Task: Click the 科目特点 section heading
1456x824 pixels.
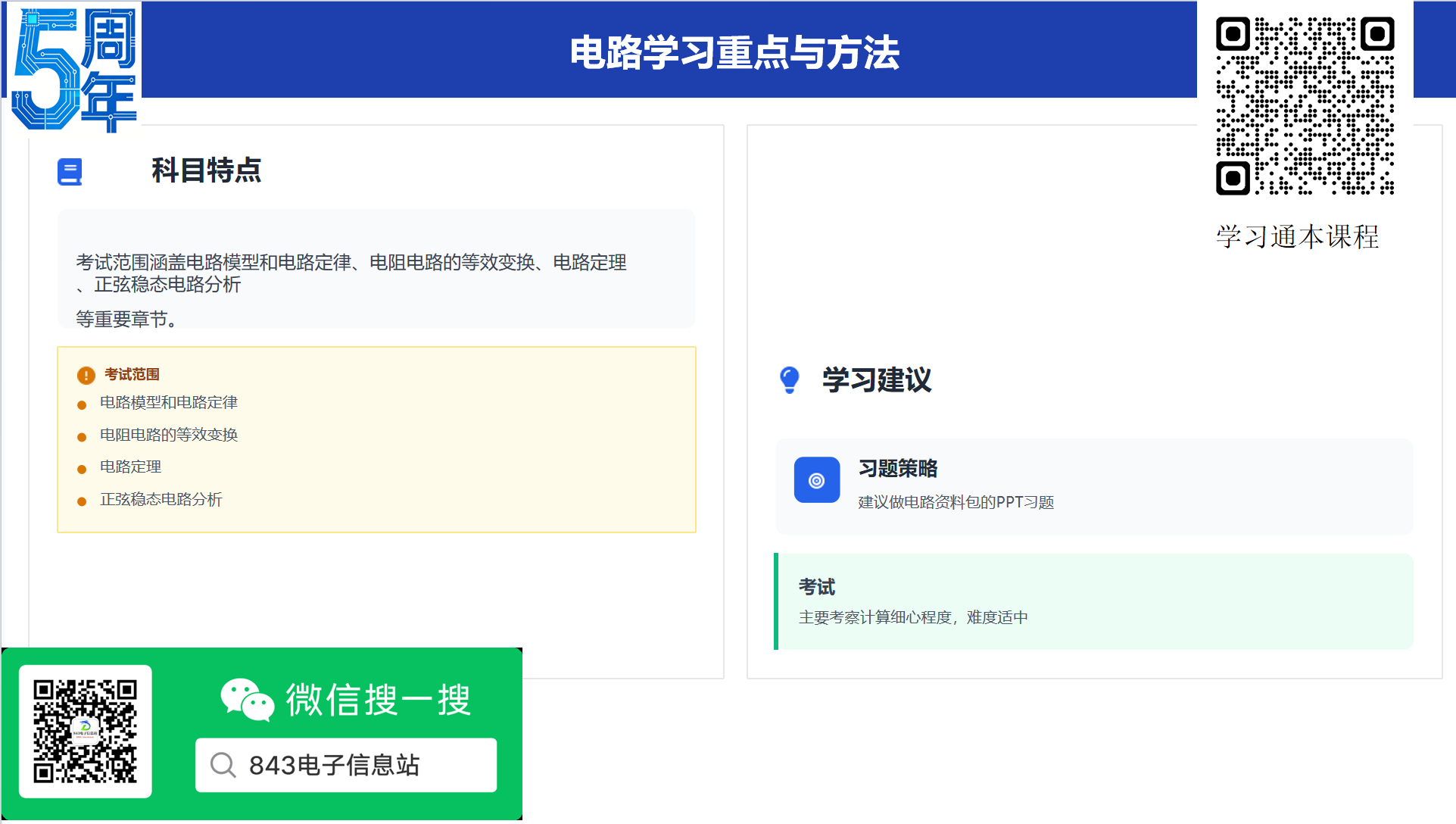Action: coord(206,170)
